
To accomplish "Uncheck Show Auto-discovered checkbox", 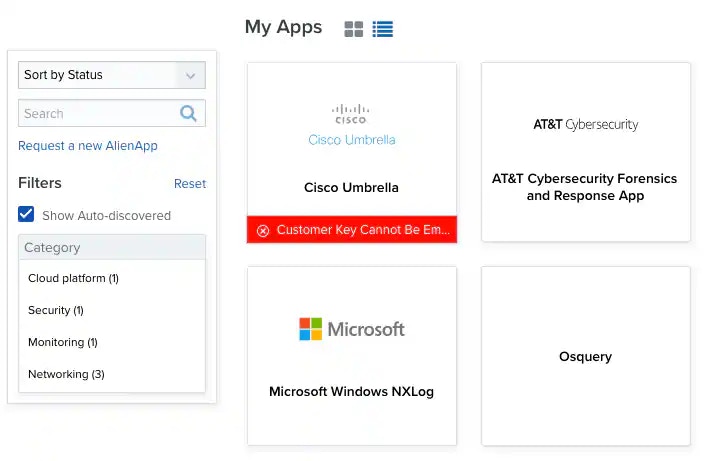I will 26,214.
